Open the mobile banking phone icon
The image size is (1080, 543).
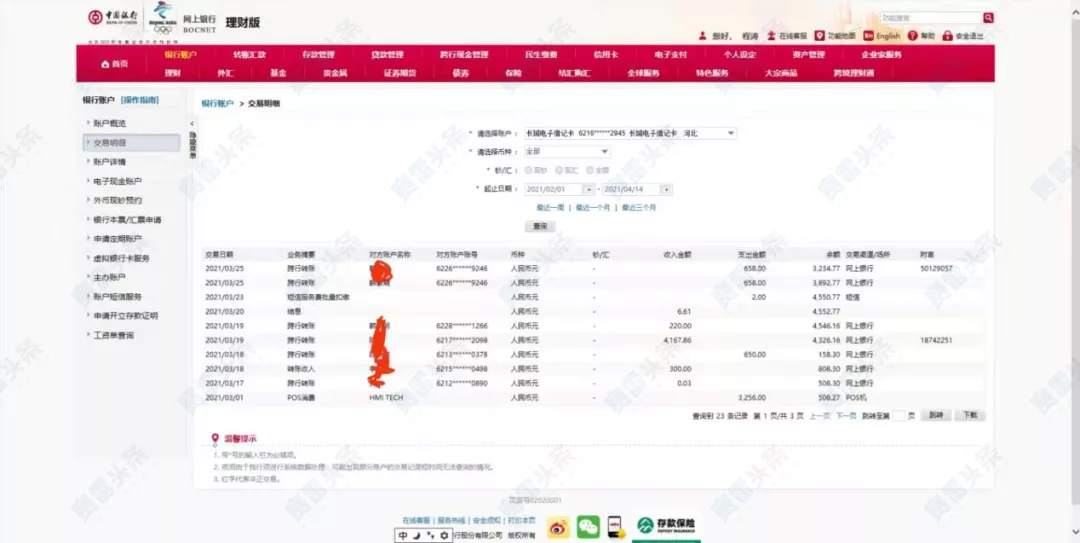tap(616, 527)
